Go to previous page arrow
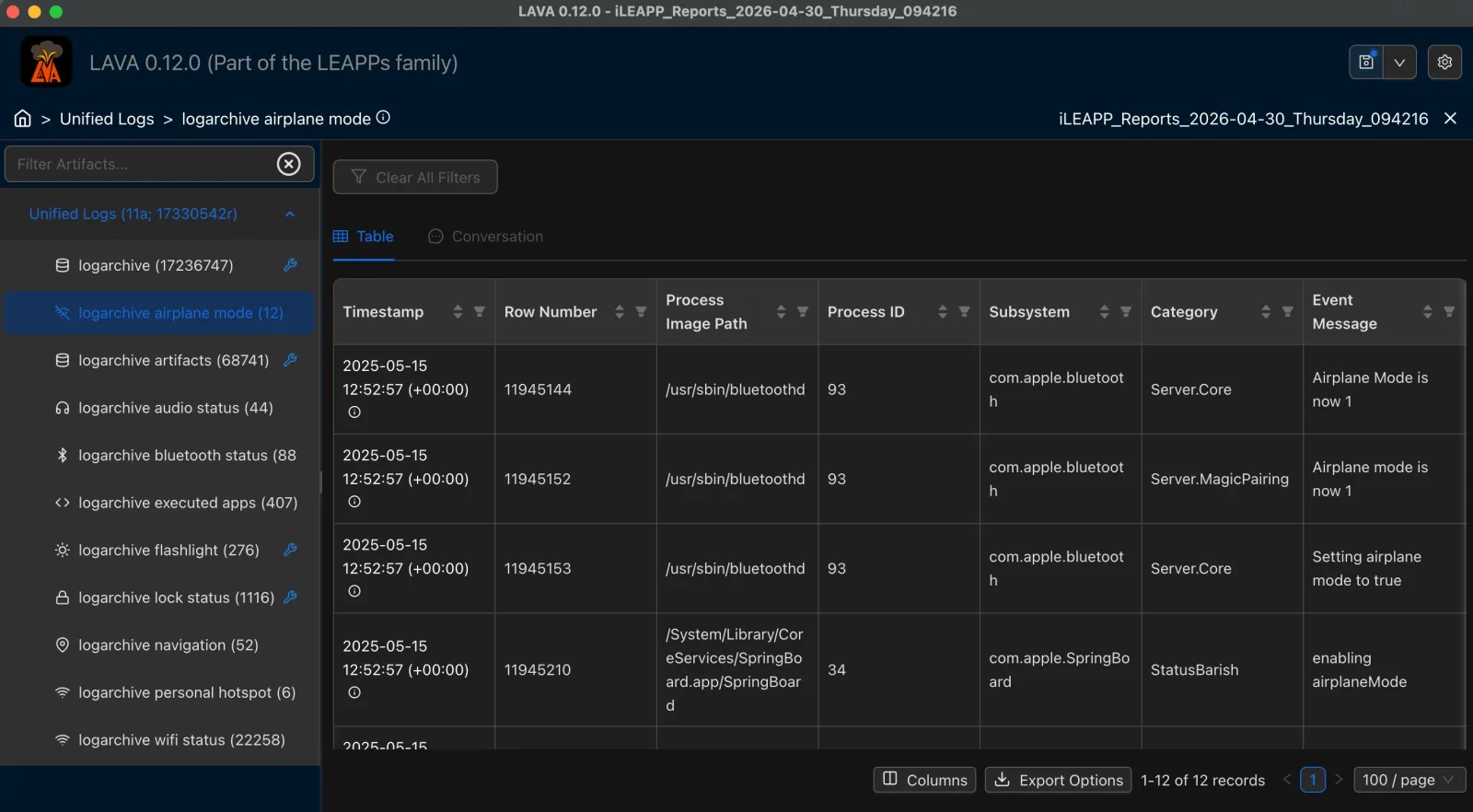1473x812 pixels. point(1287,780)
